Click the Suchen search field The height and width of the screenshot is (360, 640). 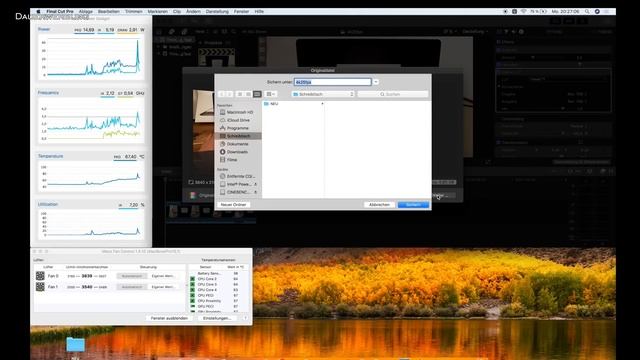coord(393,94)
